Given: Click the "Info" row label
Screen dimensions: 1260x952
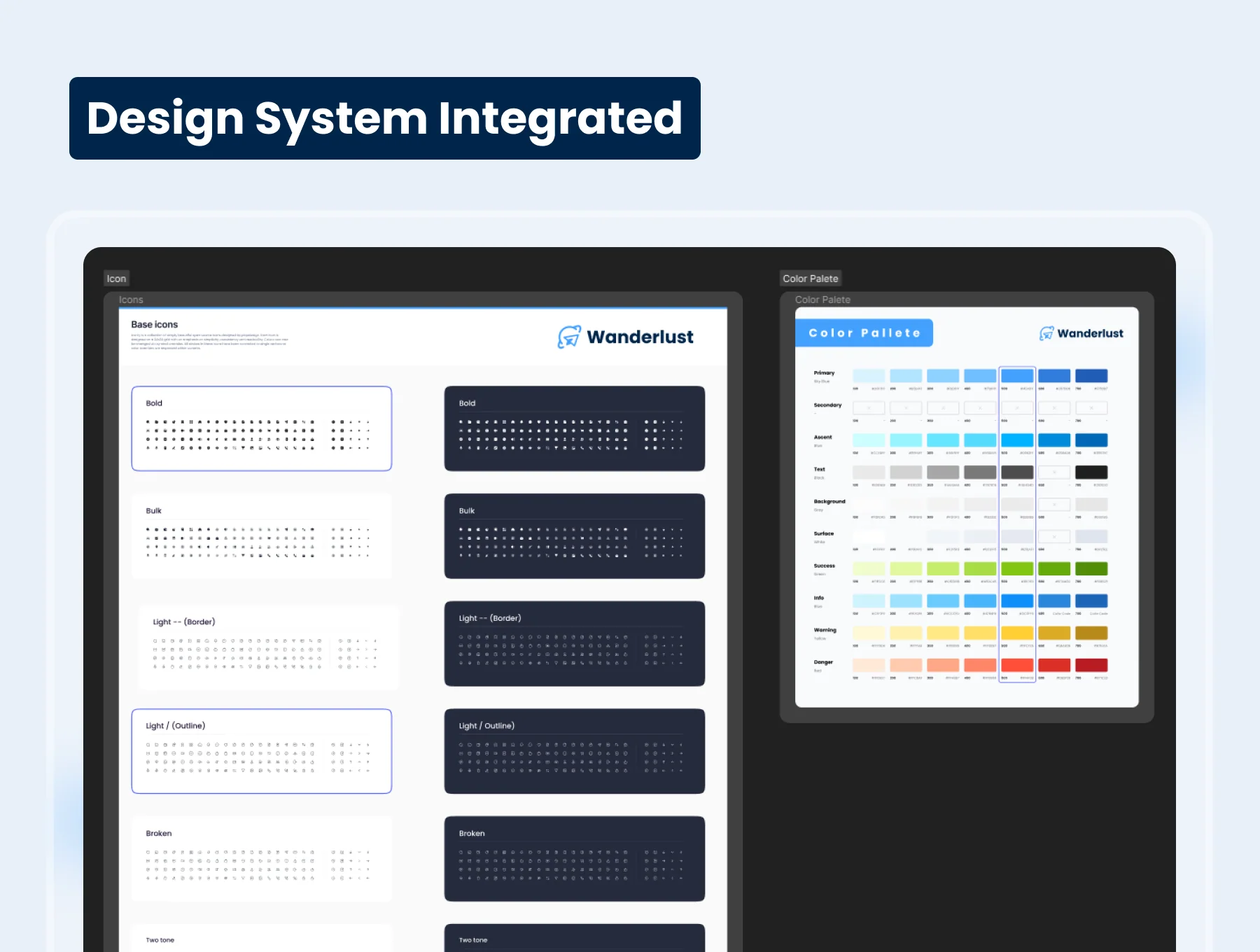Looking at the screenshot, I should pos(818,598).
